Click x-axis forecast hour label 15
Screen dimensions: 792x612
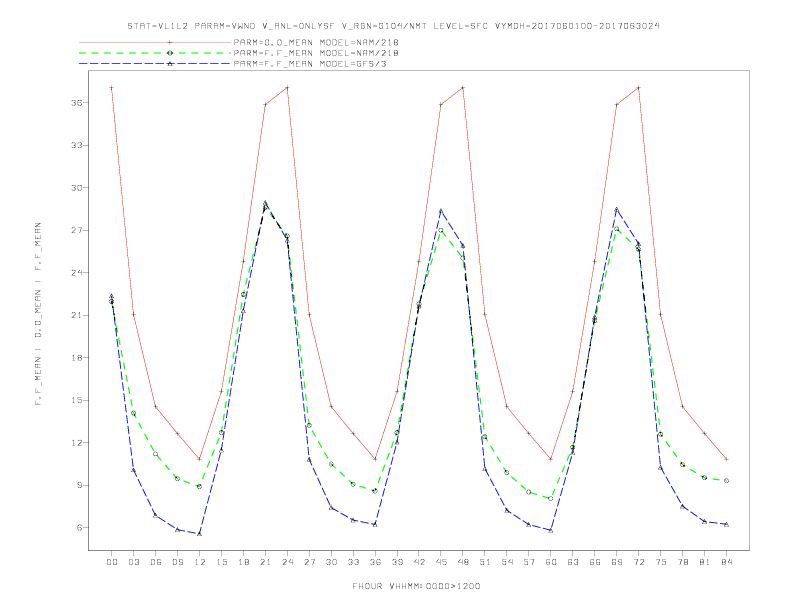[221, 562]
